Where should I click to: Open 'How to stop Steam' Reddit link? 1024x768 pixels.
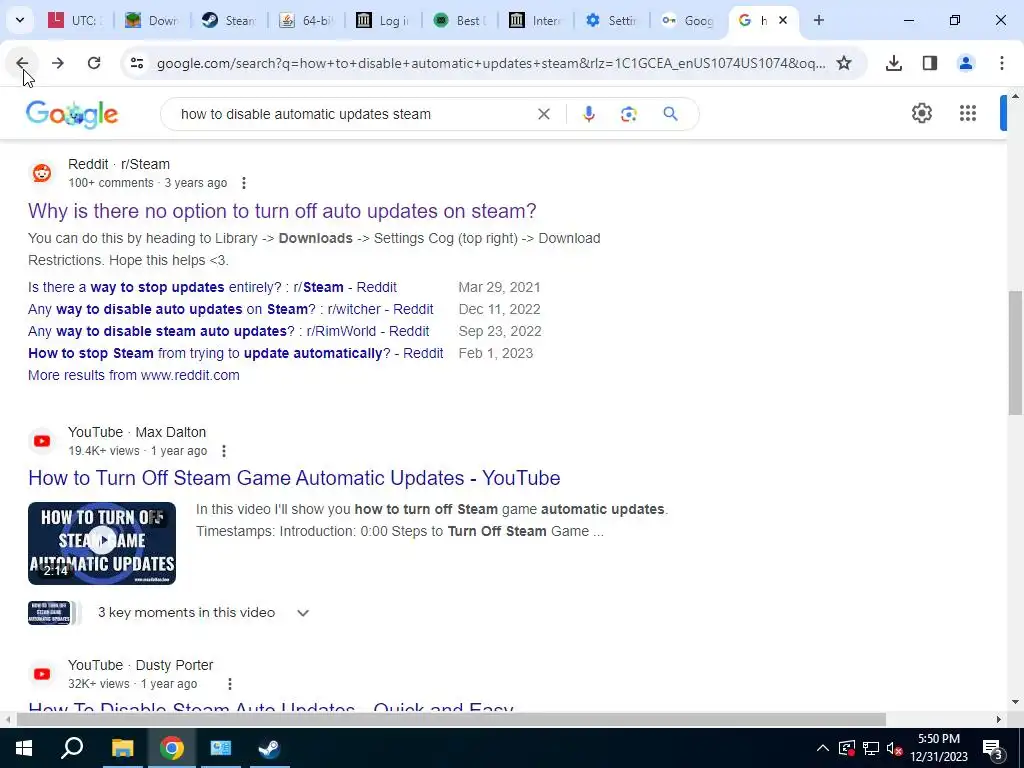click(x=236, y=353)
